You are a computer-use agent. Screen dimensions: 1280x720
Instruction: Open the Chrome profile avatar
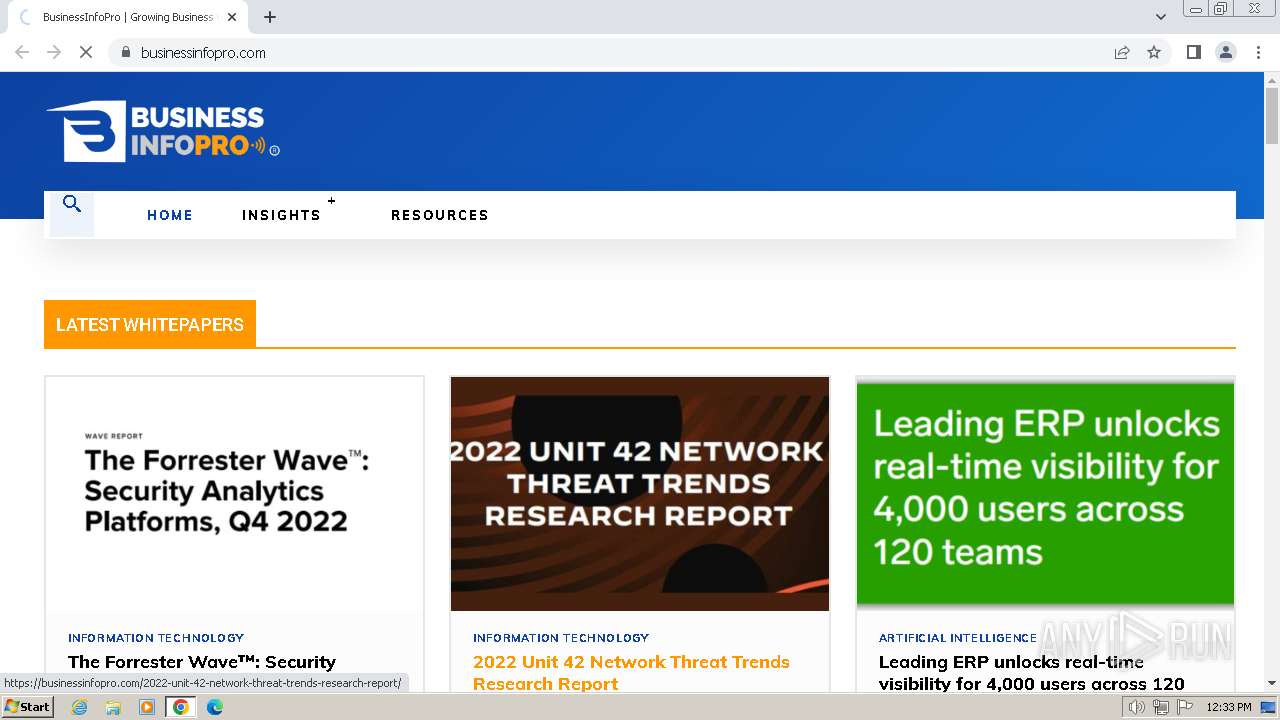pyautogui.click(x=1226, y=52)
